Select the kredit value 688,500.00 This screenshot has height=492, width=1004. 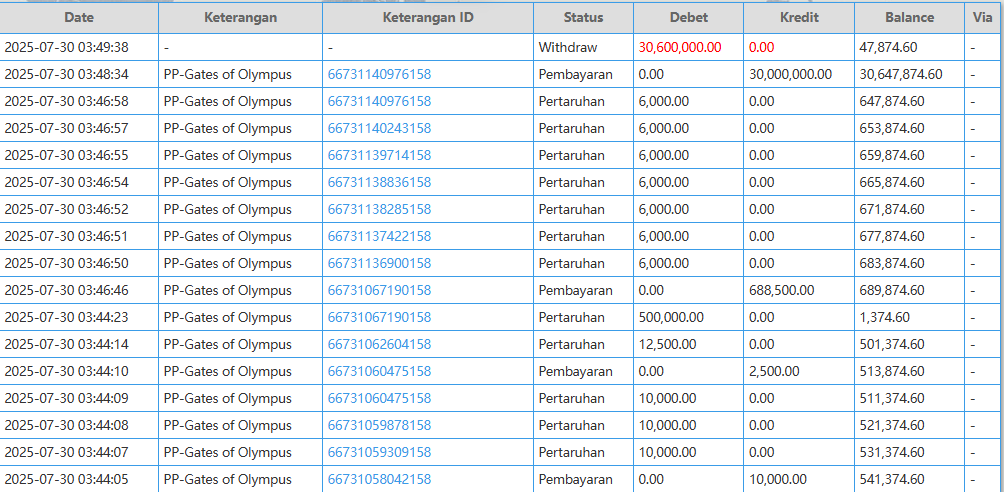click(x=781, y=290)
